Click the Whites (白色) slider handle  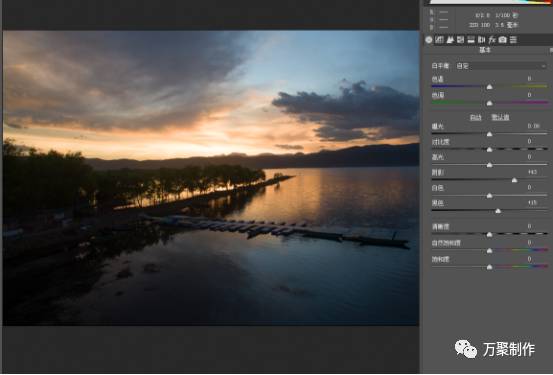tap(490, 195)
